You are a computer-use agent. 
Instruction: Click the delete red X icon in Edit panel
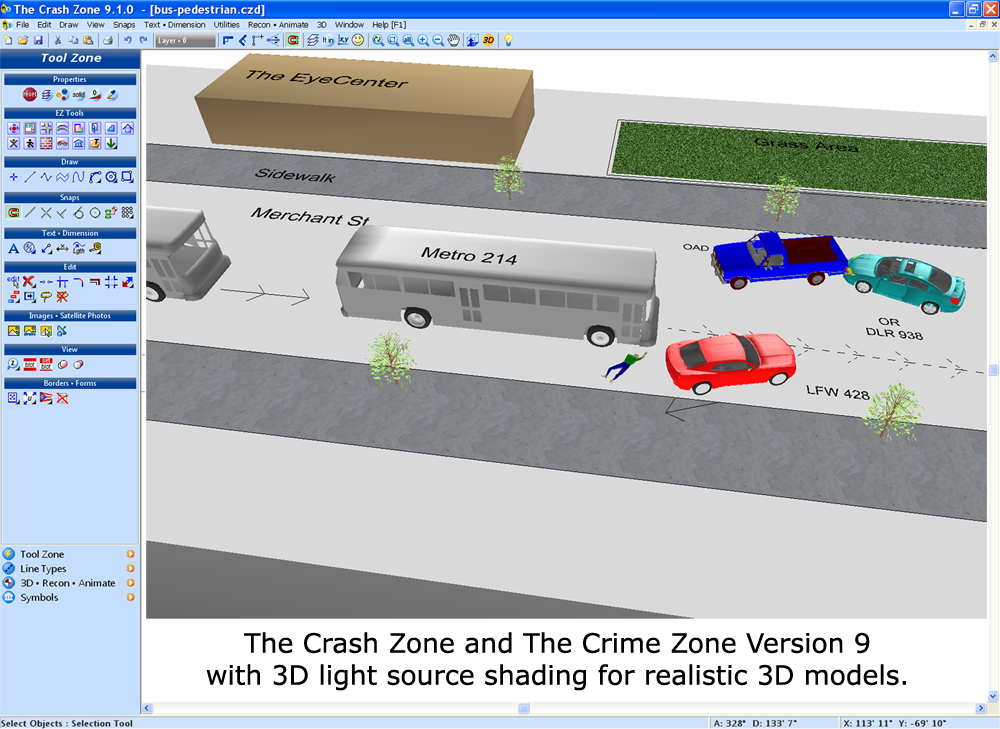28,282
